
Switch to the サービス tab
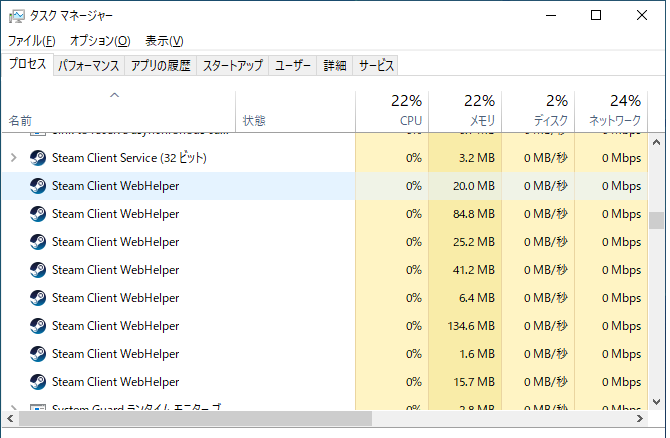coord(376,65)
